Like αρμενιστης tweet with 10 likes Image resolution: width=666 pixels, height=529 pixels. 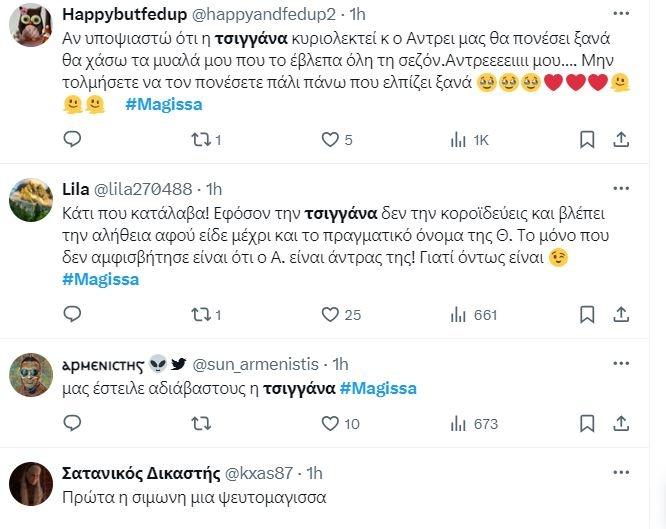pos(329,424)
